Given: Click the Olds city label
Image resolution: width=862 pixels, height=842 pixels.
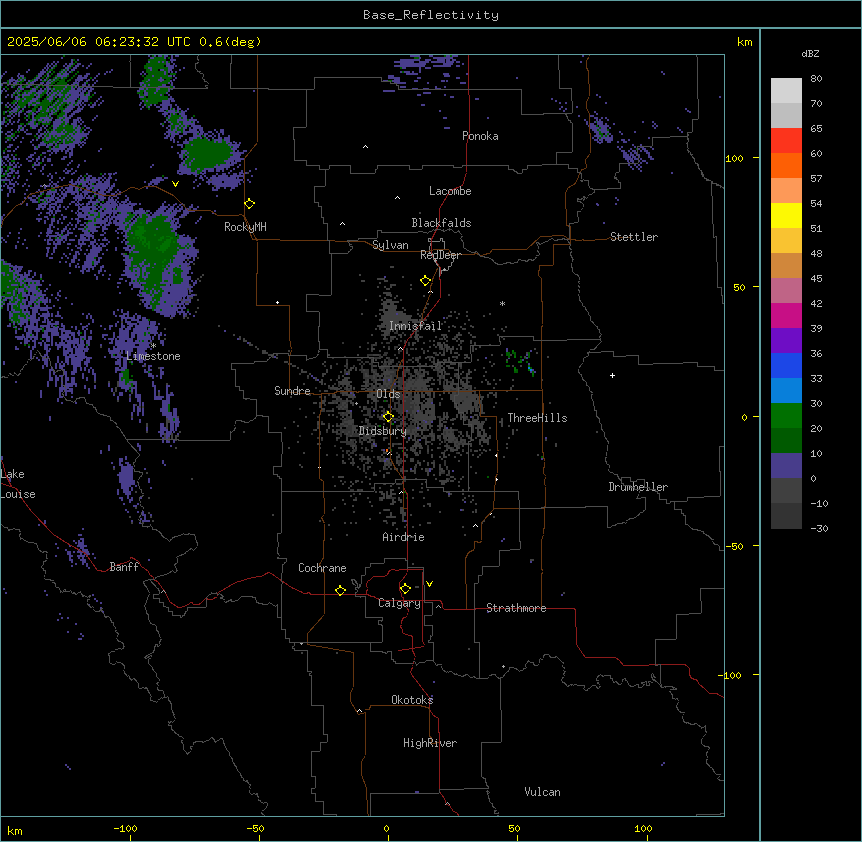Looking at the screenshot, I should point(388,394).
